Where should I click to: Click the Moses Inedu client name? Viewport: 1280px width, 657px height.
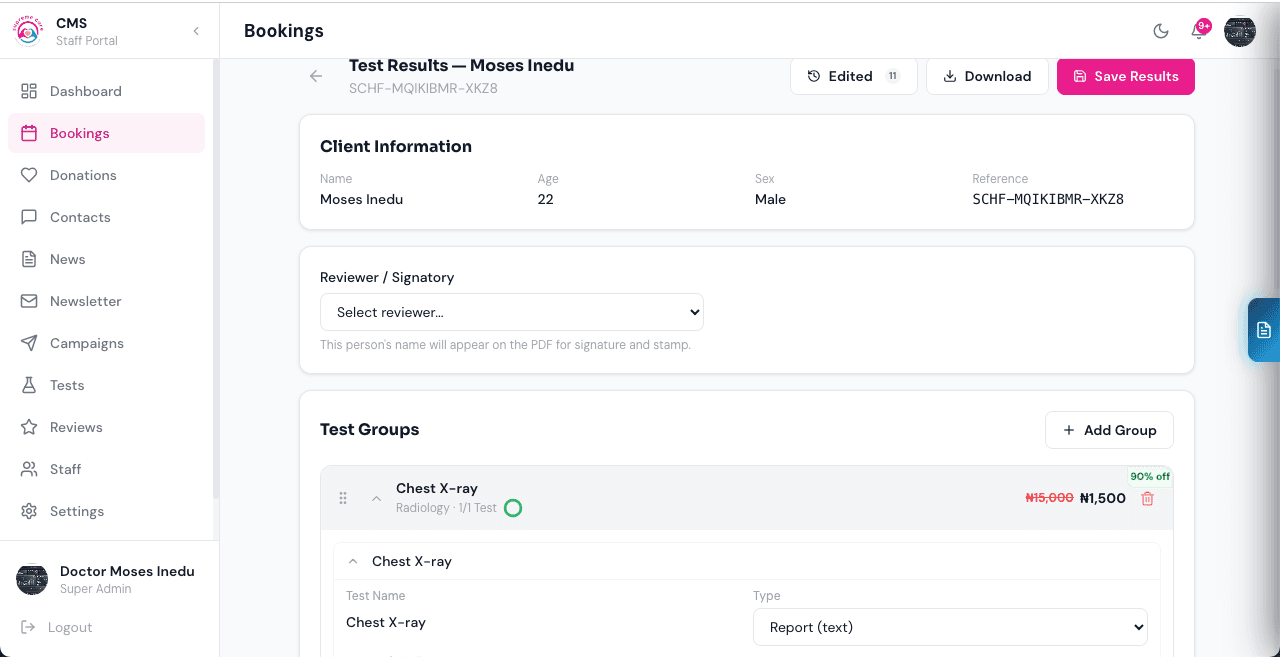tap(361, 199)
